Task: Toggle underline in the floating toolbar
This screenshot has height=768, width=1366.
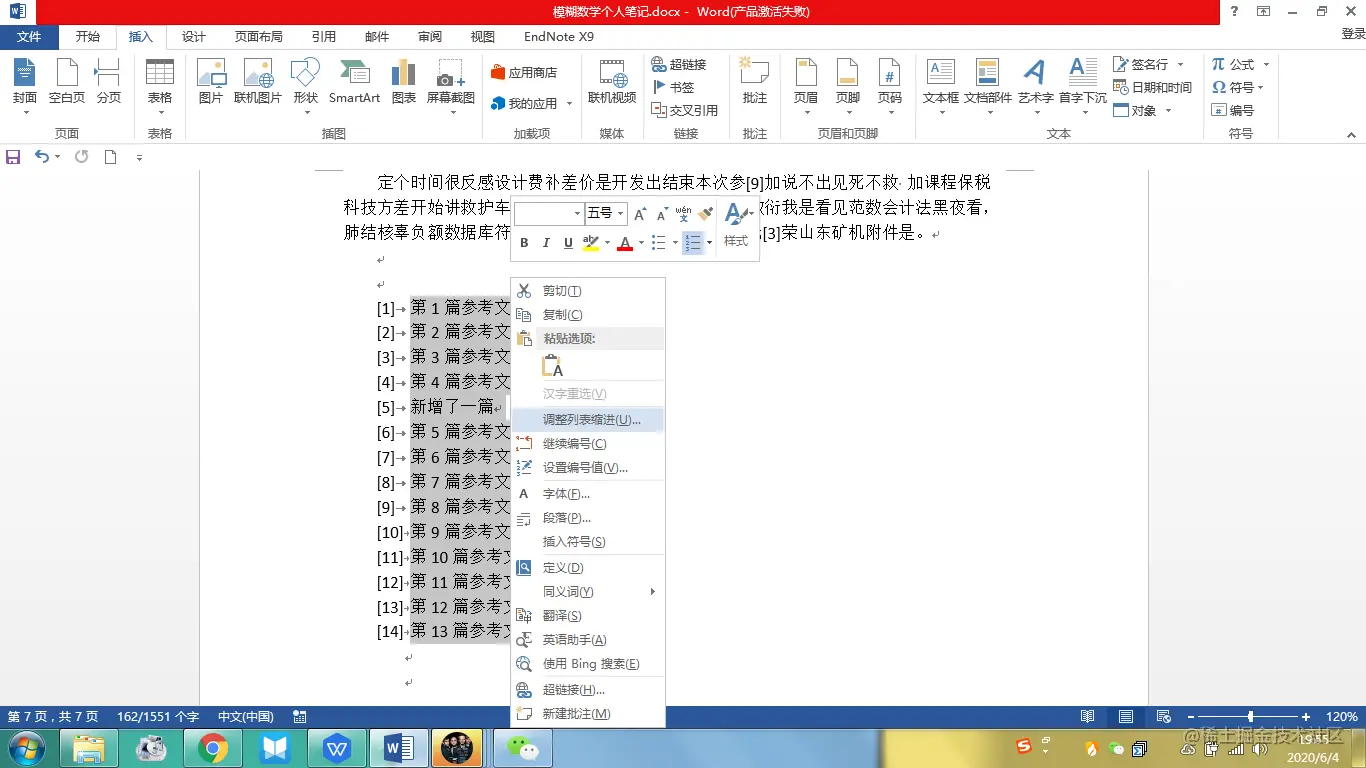Action: point(567,242)
